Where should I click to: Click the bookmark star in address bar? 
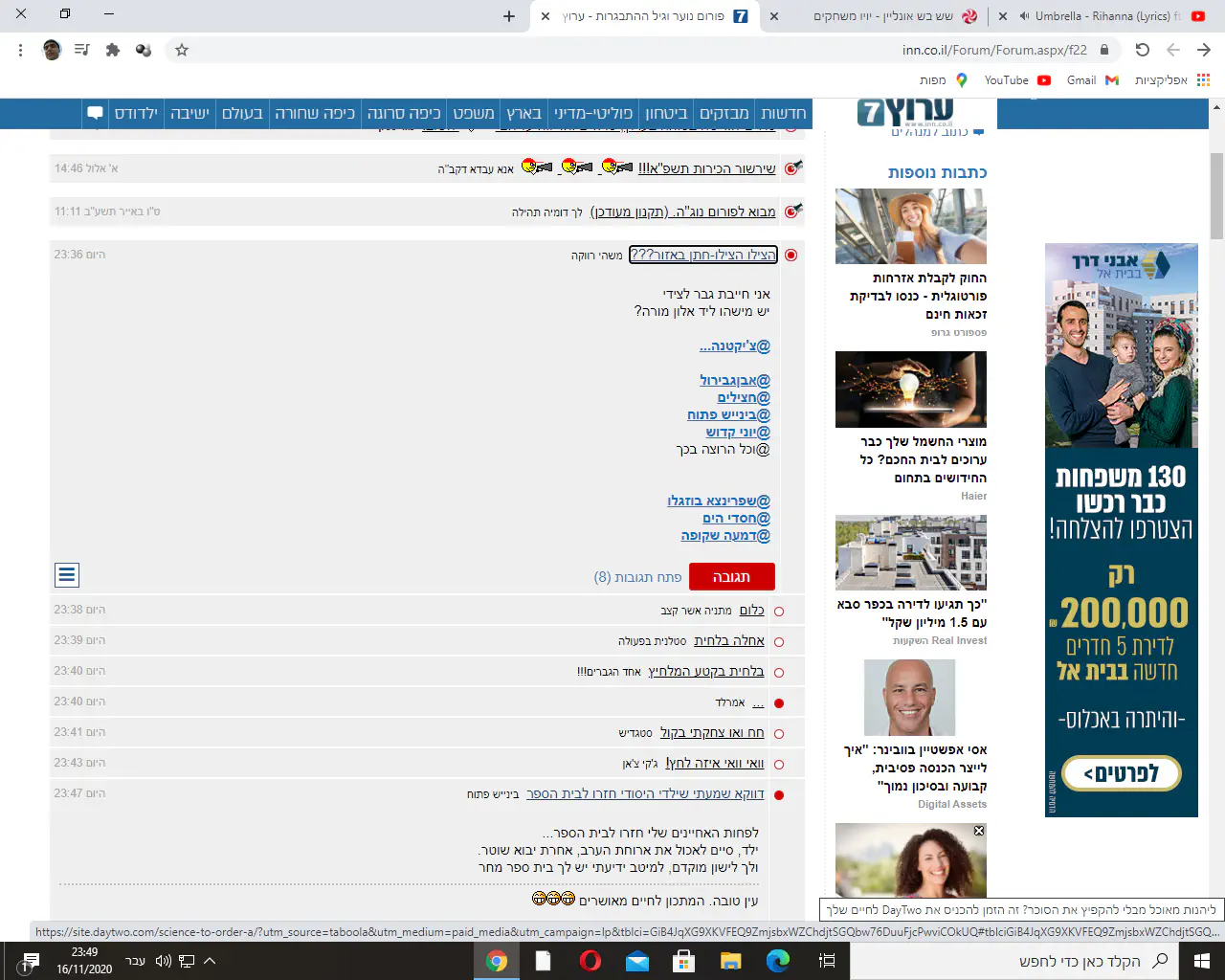(x=182, y=50)
